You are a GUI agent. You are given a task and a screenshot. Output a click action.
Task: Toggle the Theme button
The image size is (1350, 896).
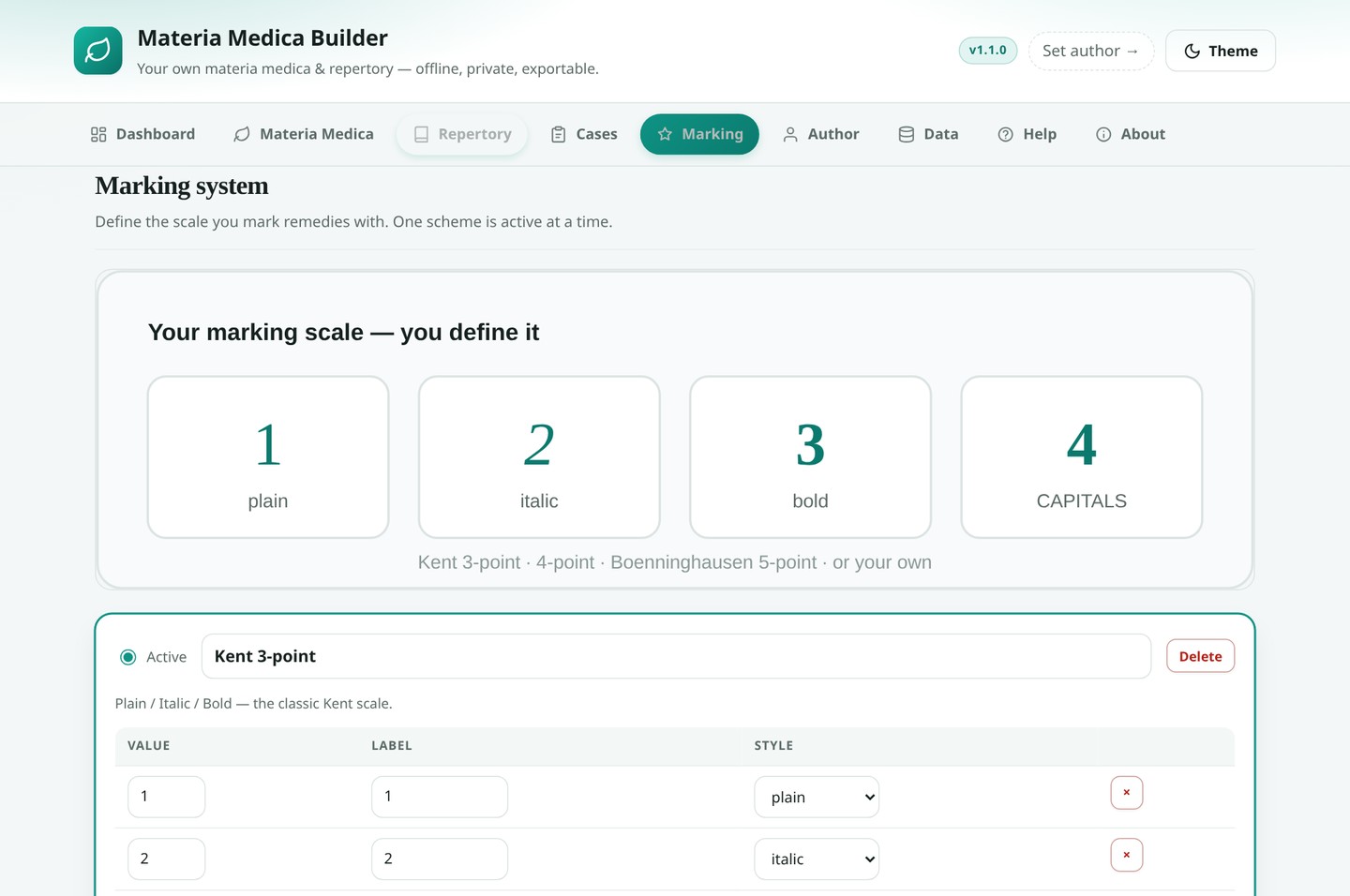coord(1221,51)
